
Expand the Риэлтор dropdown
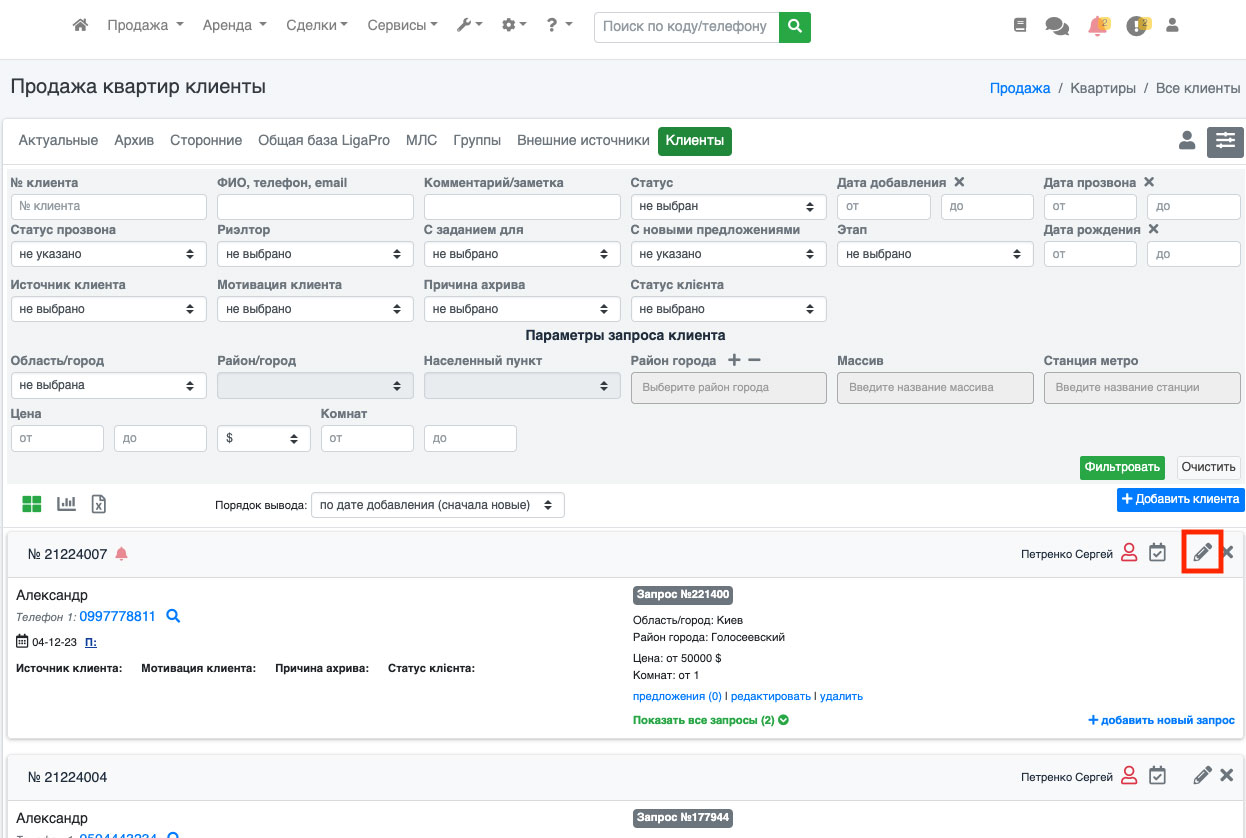coord(314,255)
